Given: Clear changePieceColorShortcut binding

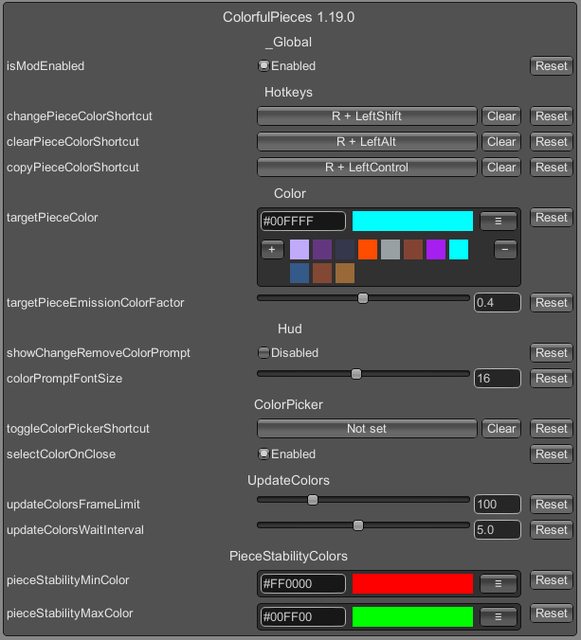Looking at the screenshot, I should coord(501,116).
